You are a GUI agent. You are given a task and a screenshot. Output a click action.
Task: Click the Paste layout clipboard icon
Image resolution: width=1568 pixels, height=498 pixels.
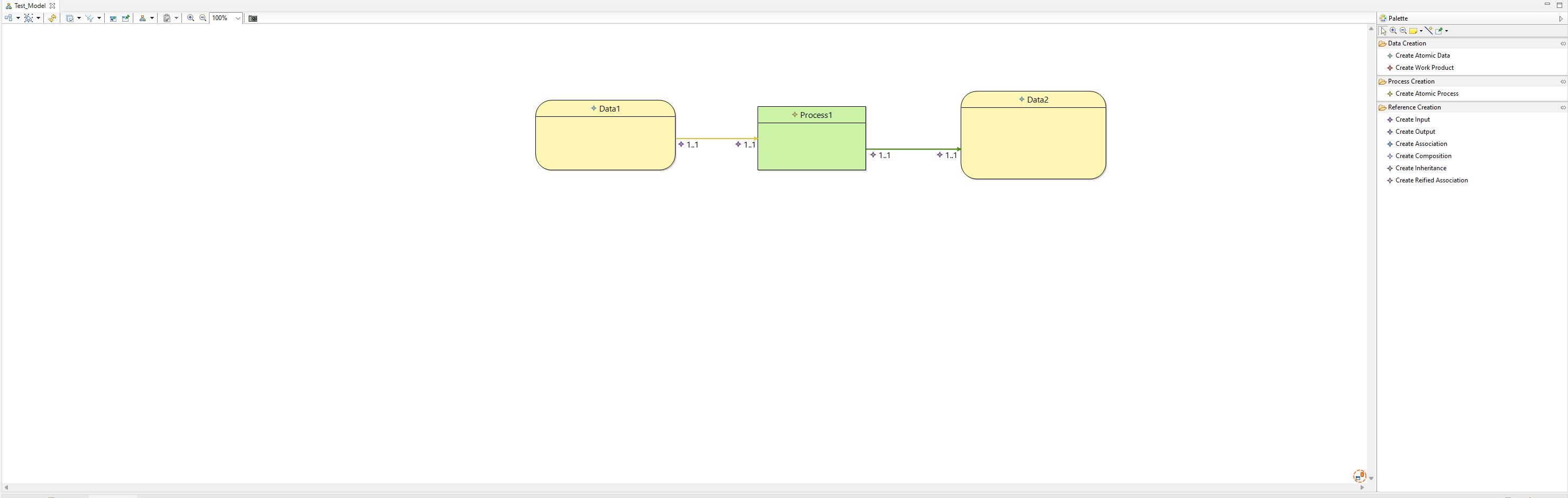167,19
